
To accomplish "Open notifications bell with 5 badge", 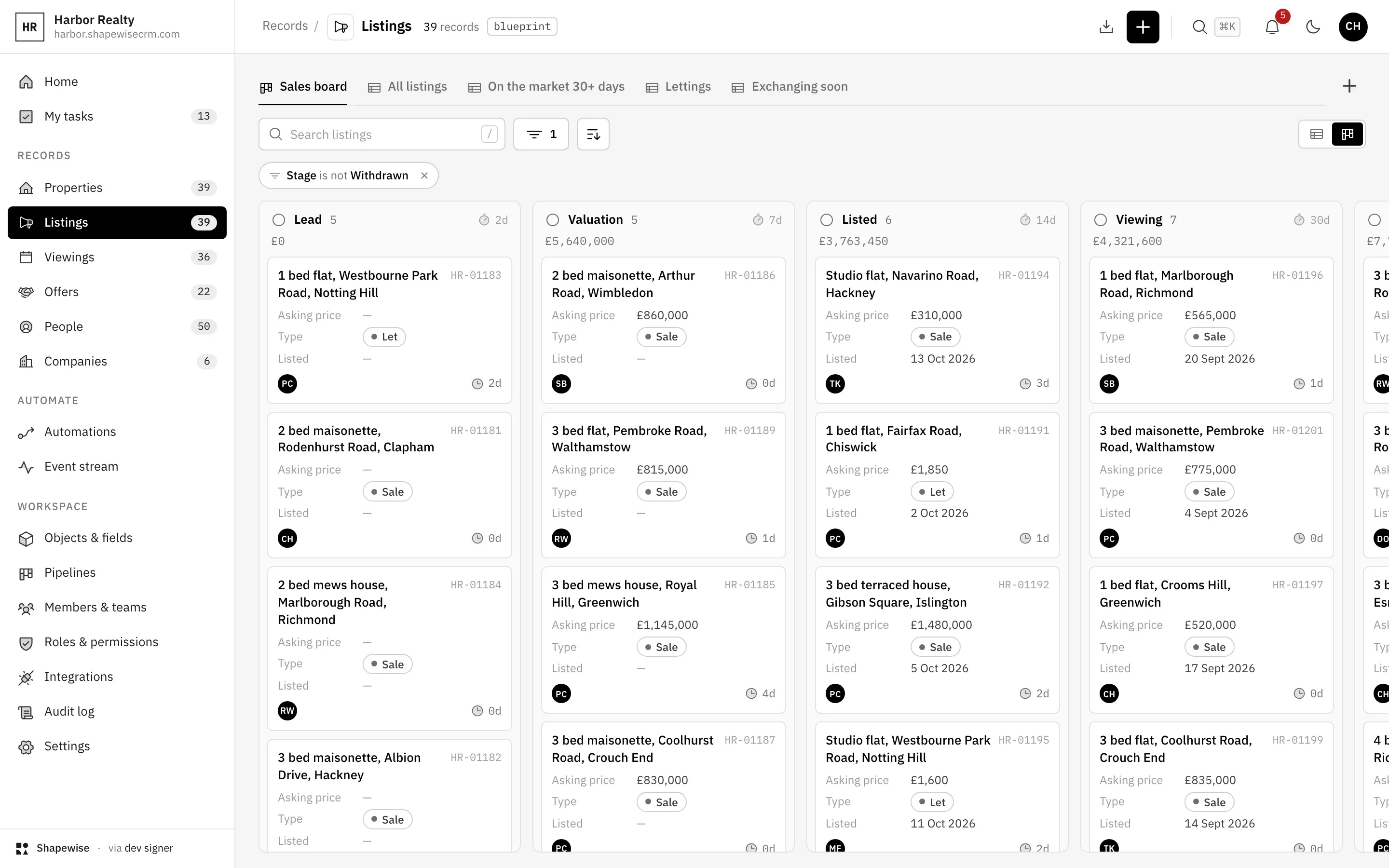I will 1272,27.
